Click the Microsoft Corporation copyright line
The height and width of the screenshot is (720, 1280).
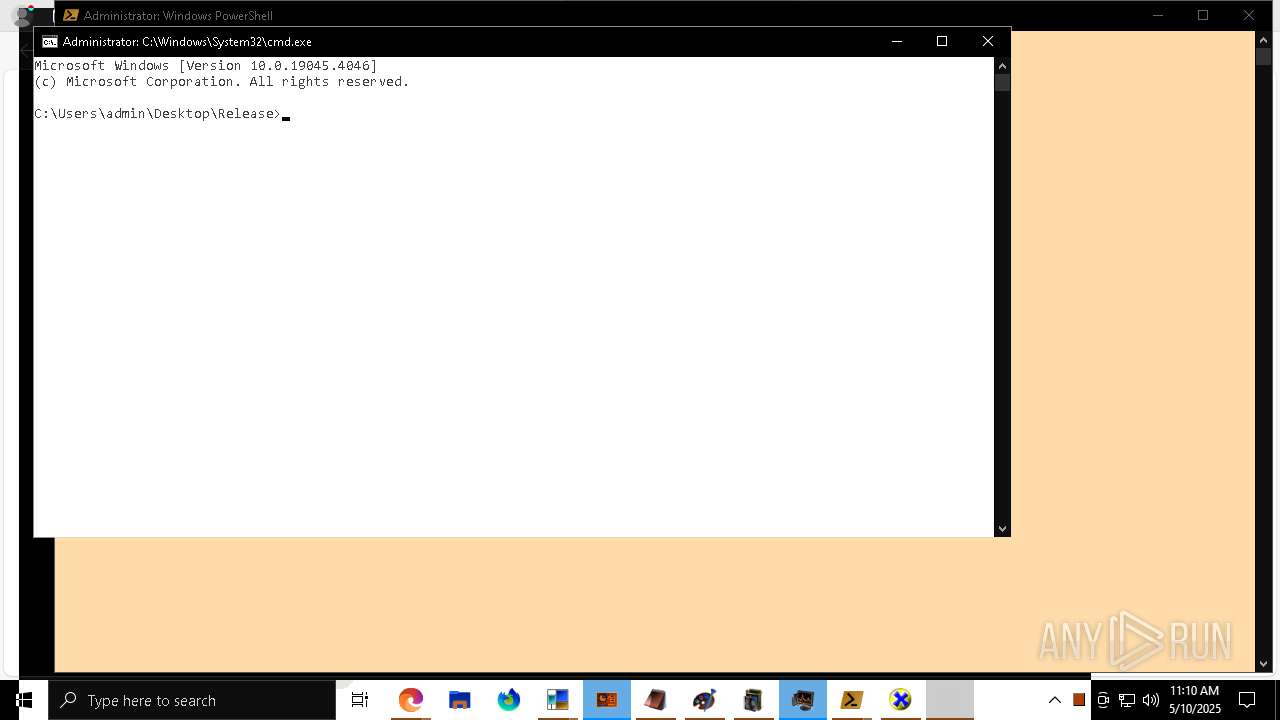pyautogui.click(x=222, y=82)
